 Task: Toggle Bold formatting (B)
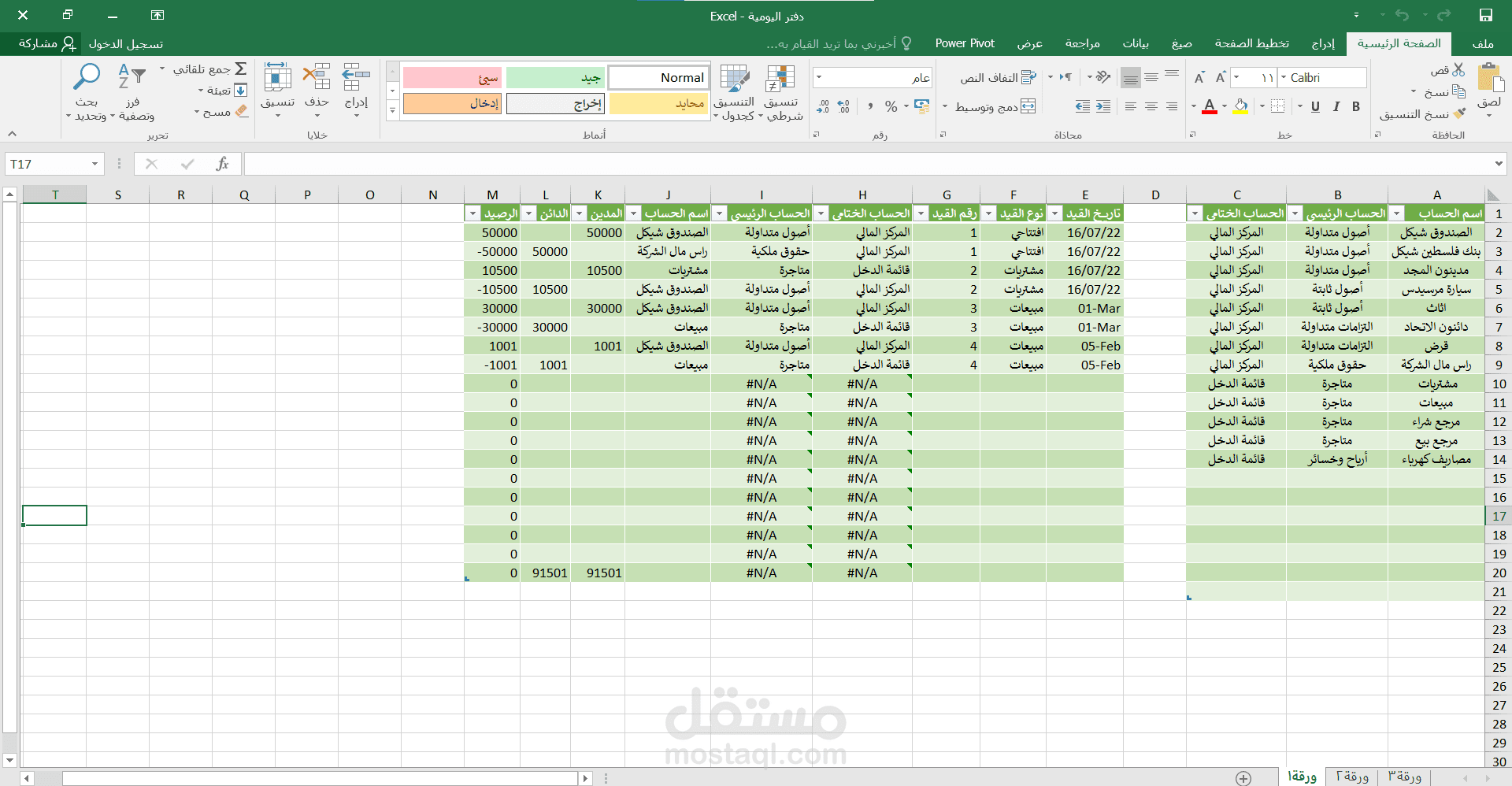coord(1356,106)
